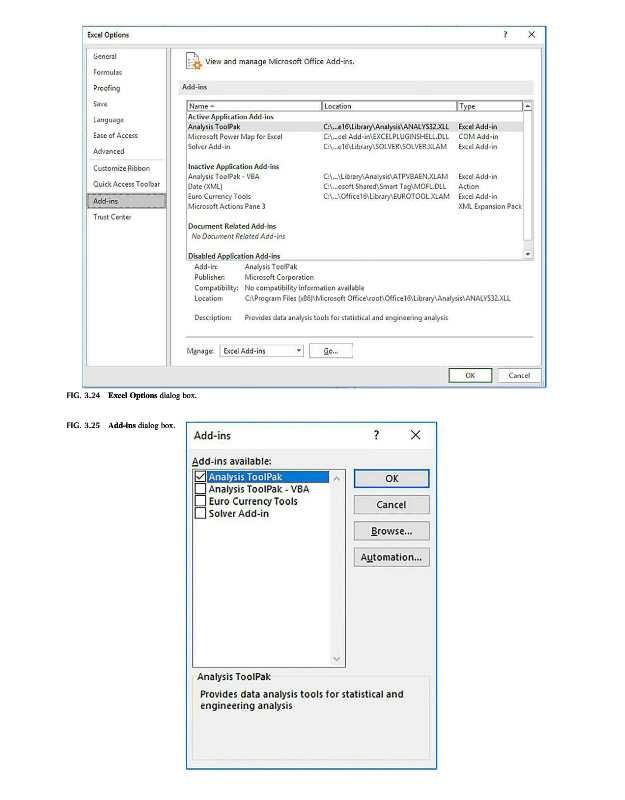Check the Euro Currency Tools box
The image size is (625, 800).
click(x=201, y=502)
